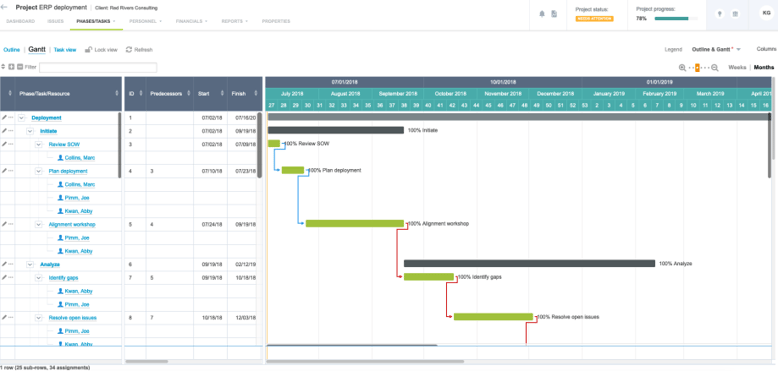The width and height of the screenshot is (778, 371).
Task: Click the edit pencil for Review SOW row
Action: (4, 144)
